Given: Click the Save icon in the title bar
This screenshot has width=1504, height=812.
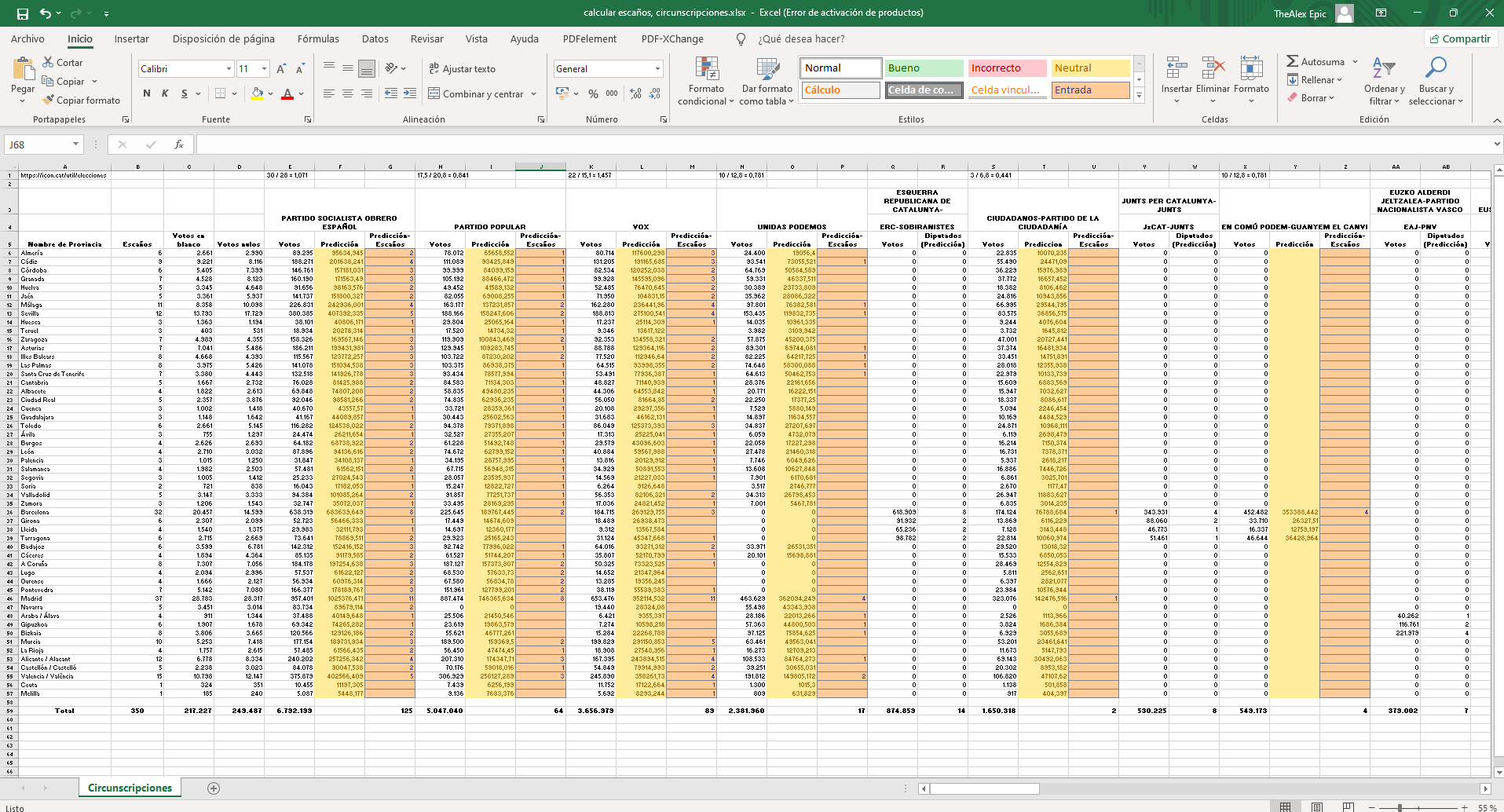Looking at the screenshot, I should [x=23, y=13].
